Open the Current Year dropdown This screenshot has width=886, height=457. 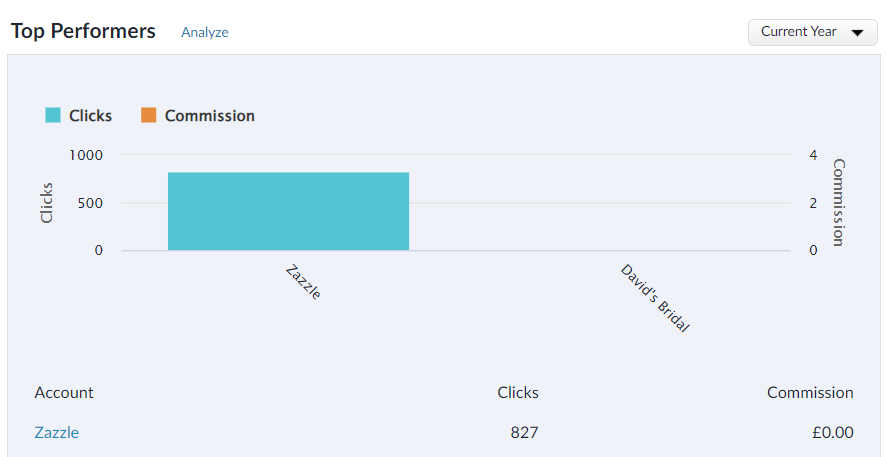(x=813, y=32)
